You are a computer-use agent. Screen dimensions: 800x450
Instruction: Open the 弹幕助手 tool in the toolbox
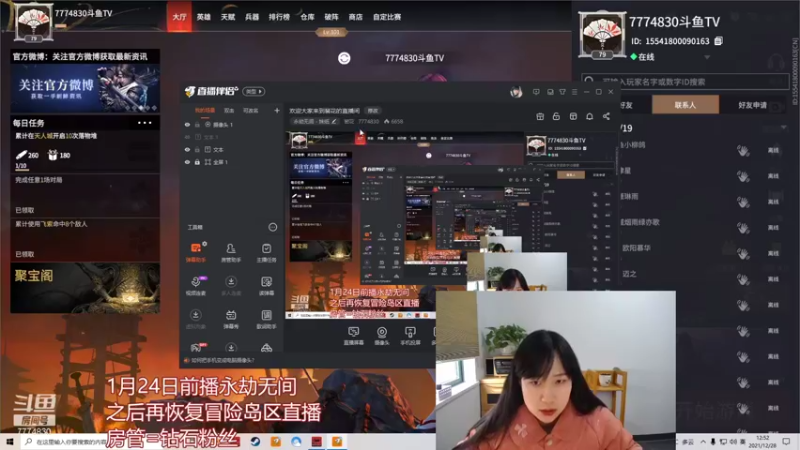point(195,252)
